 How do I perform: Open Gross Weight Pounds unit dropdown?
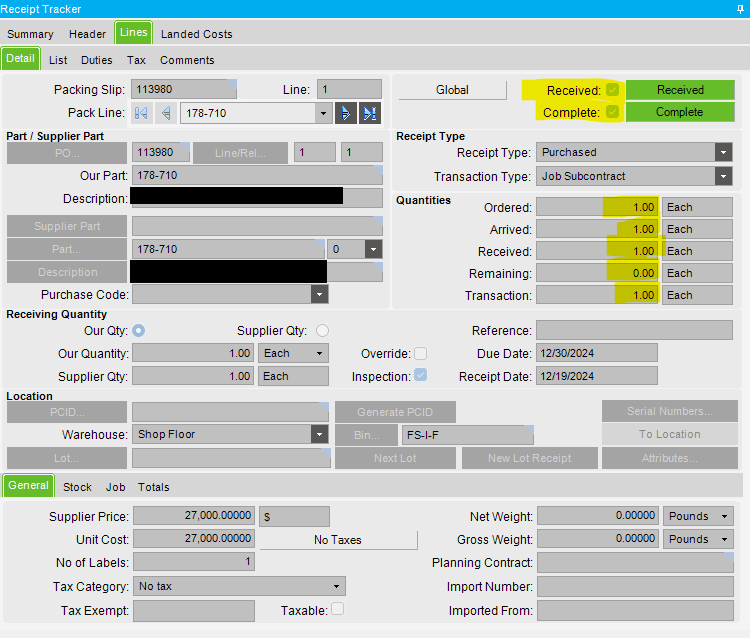click(x=724, y=539)
